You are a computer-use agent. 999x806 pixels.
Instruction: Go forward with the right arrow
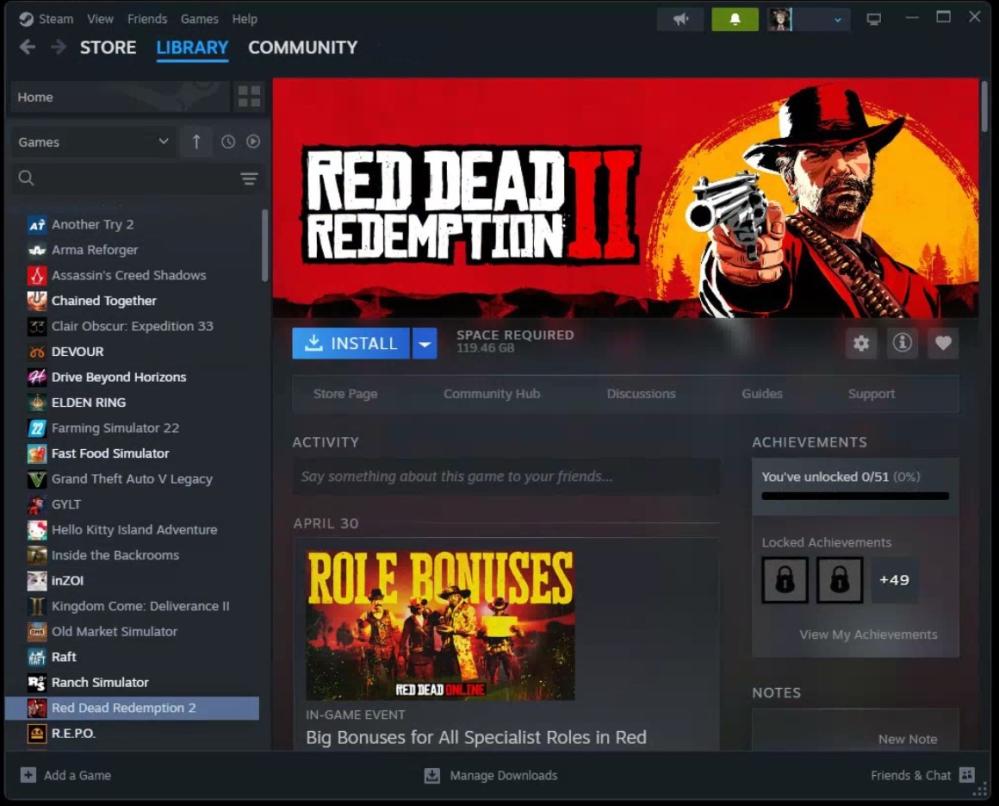(x=59, y=47)
